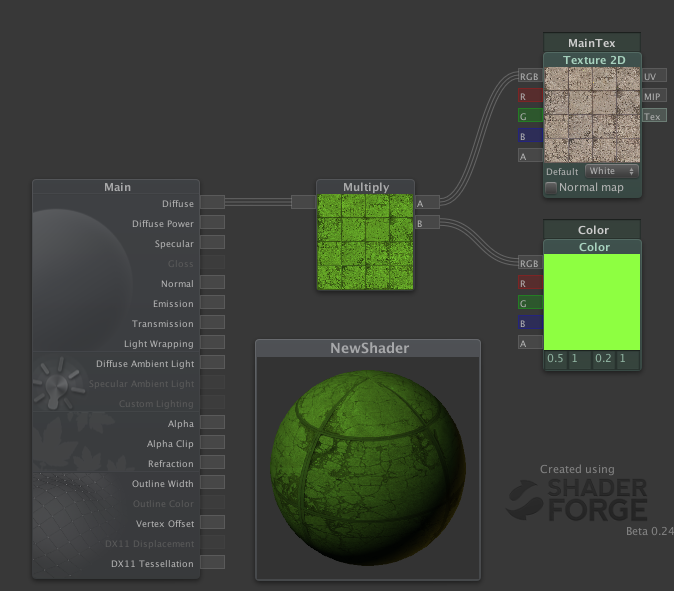Enable the Normal map checkbox

pos(551,187)
